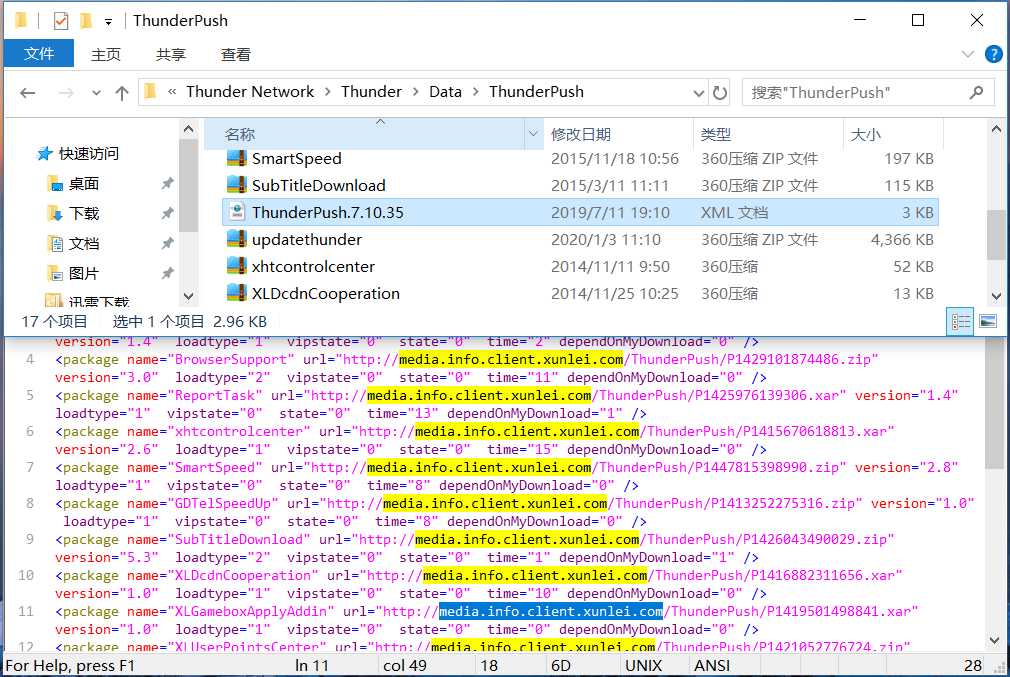Select the updatethunder zip file
The height and width of the screenshot is (677, 1010).
[x=580, y=240]
